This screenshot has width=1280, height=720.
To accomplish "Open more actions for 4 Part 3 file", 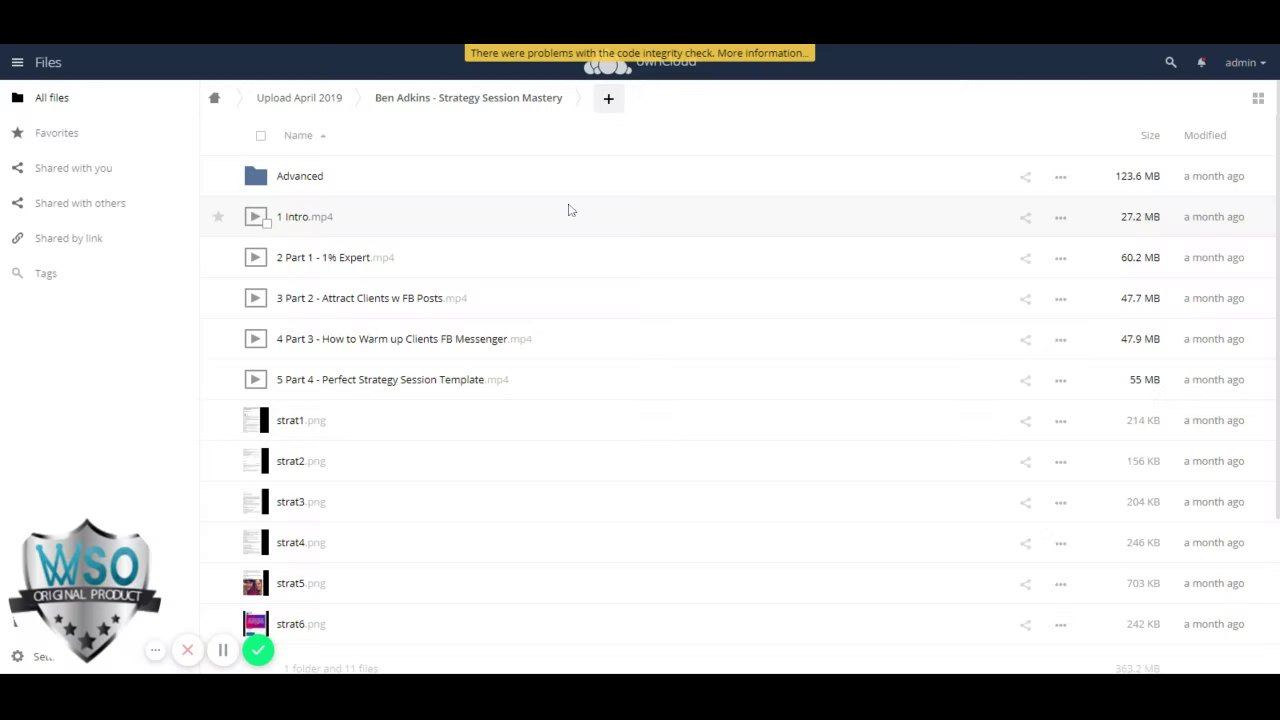I will [x=1060, y=340].
